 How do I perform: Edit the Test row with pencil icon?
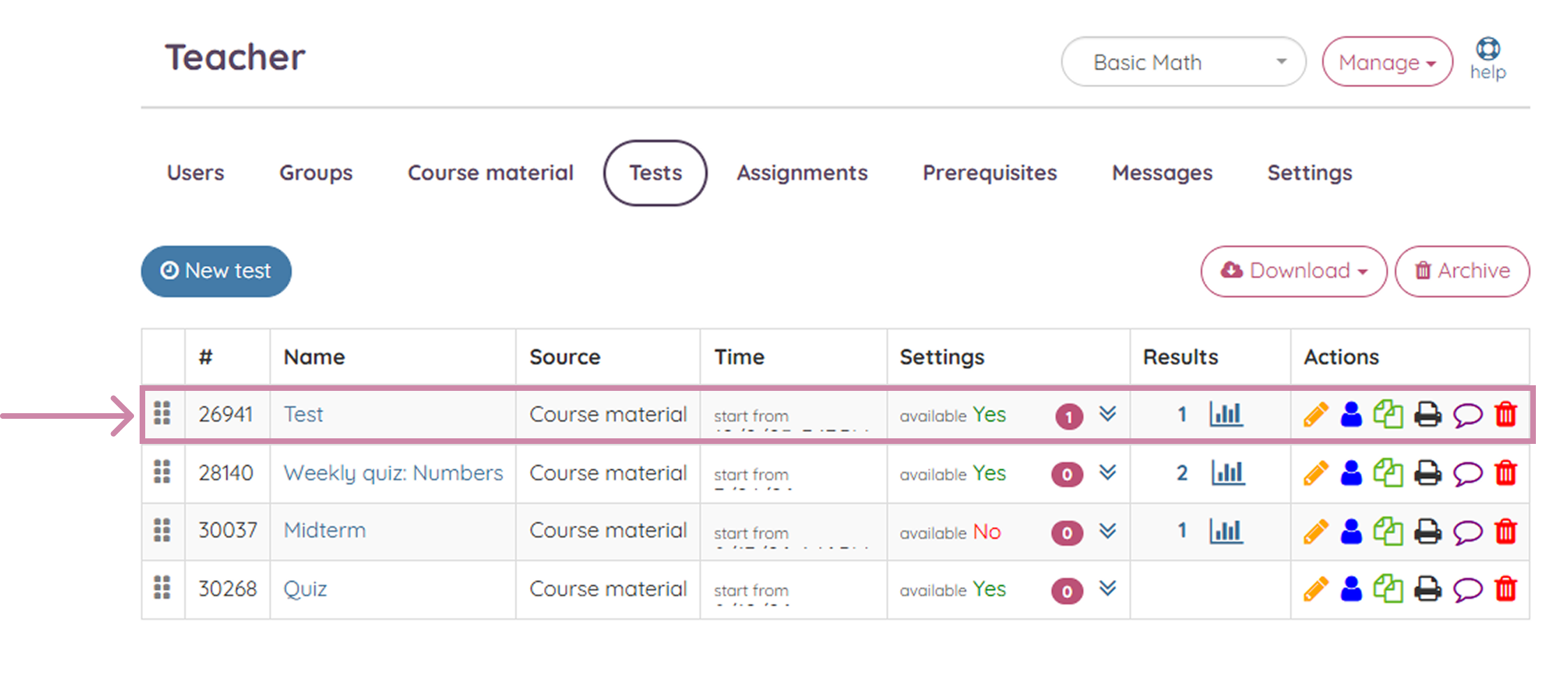pyautogui.click(x=1315, y=415)
